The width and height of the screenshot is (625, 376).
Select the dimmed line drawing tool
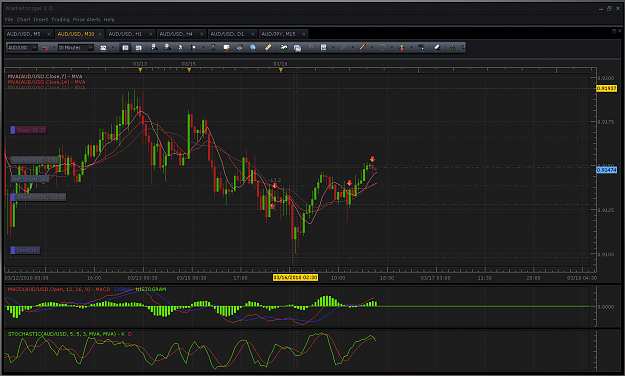[x=343, y=47]
